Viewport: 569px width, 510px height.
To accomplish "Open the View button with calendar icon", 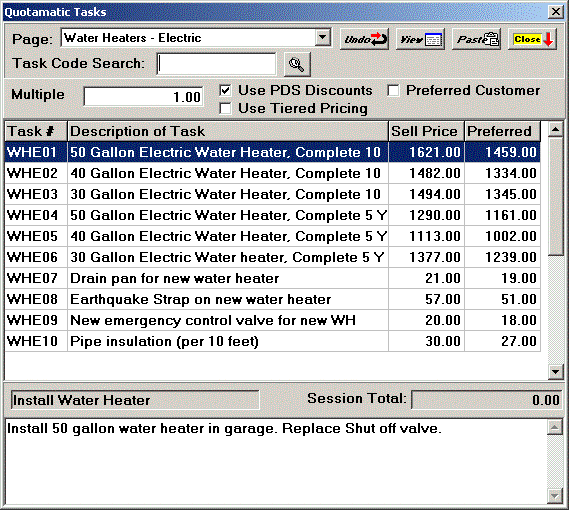I will pos(420,39).
